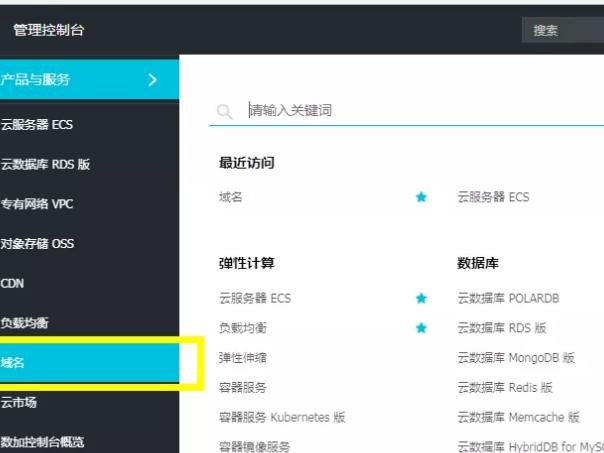Toggle favorite star for 负载均衡 product
Screen dimensions: 604x453
pyautogui.click(x=421, y=328)
